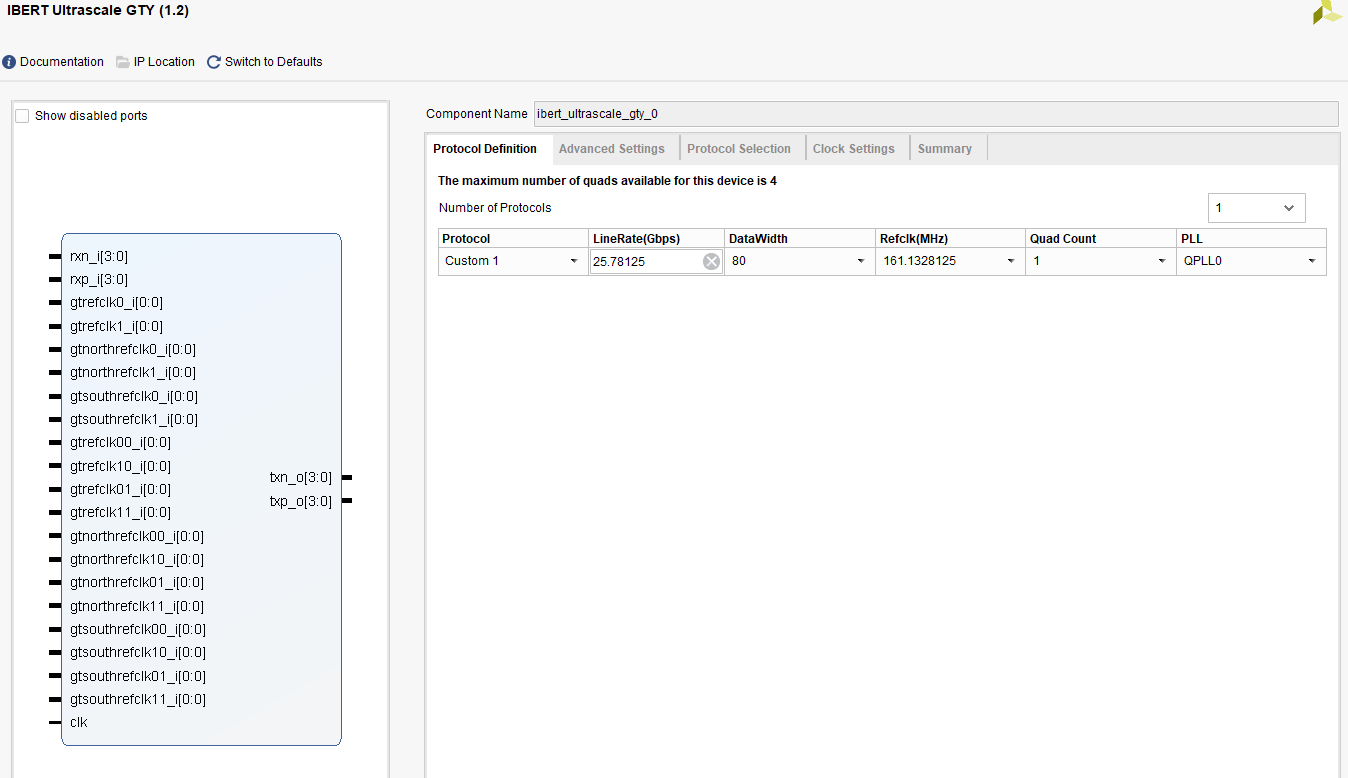The image size is (1348, 778).
Task: Select the gtsouthrefclk1_i[0:0] port
Action: tap(134, 420)
